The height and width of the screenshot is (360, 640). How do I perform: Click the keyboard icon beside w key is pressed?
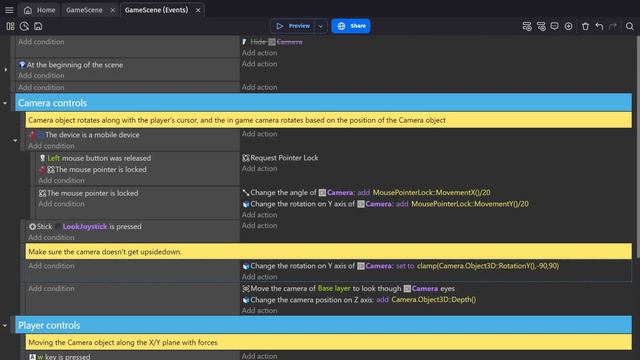pyautogui.click(x=32, y=357)
